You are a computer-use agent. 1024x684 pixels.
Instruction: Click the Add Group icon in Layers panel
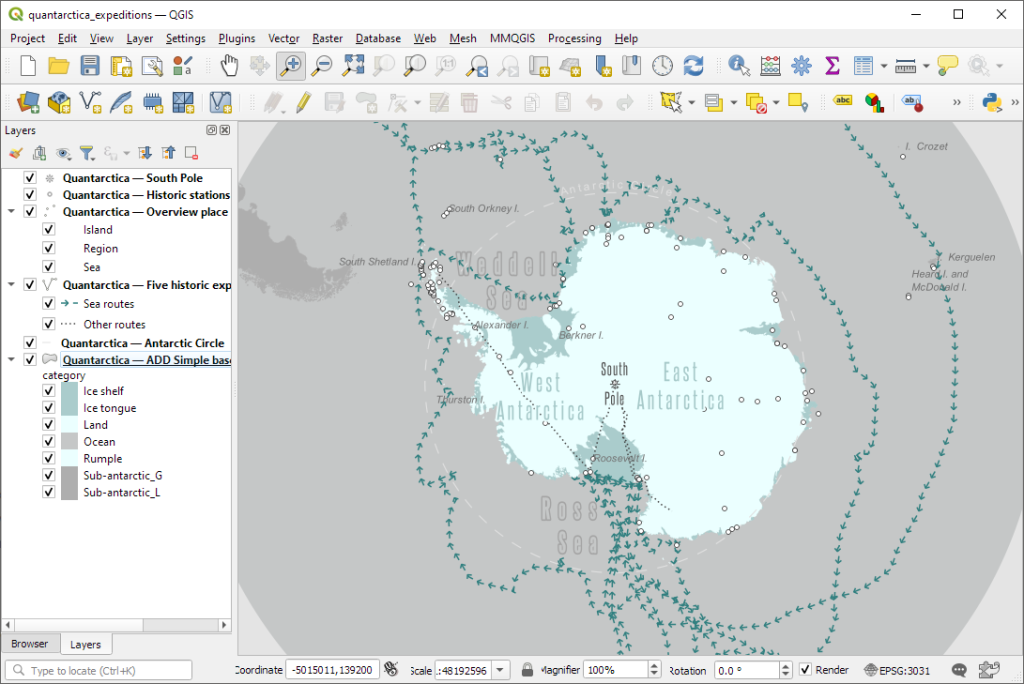(39, 153)
